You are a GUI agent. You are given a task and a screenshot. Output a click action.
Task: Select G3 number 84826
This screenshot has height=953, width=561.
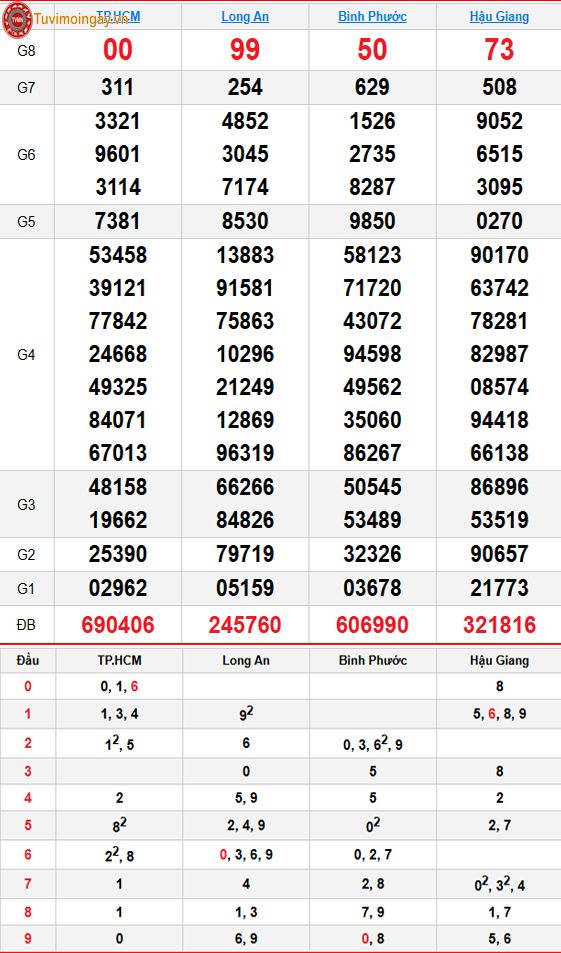[245, 520]
